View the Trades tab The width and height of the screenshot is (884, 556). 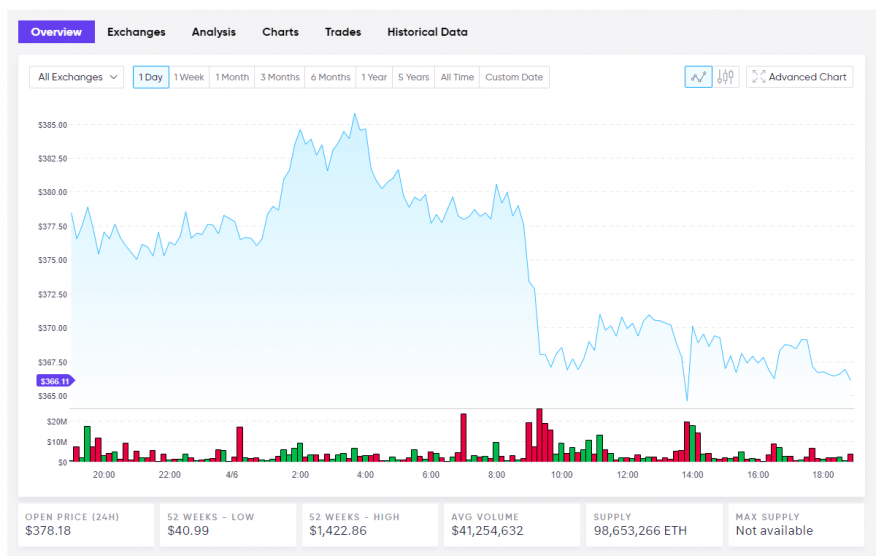(343, 32)
